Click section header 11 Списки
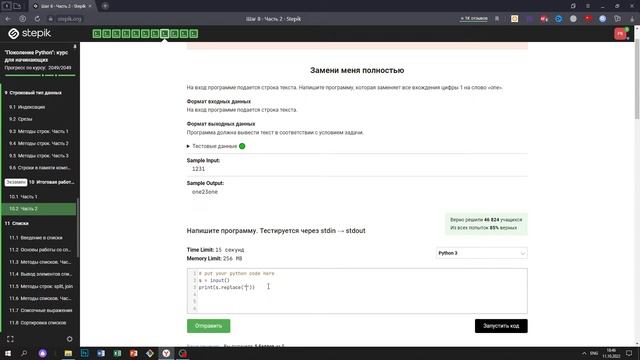640x360 pixels. pyautogui.click(x=17, y=223)
